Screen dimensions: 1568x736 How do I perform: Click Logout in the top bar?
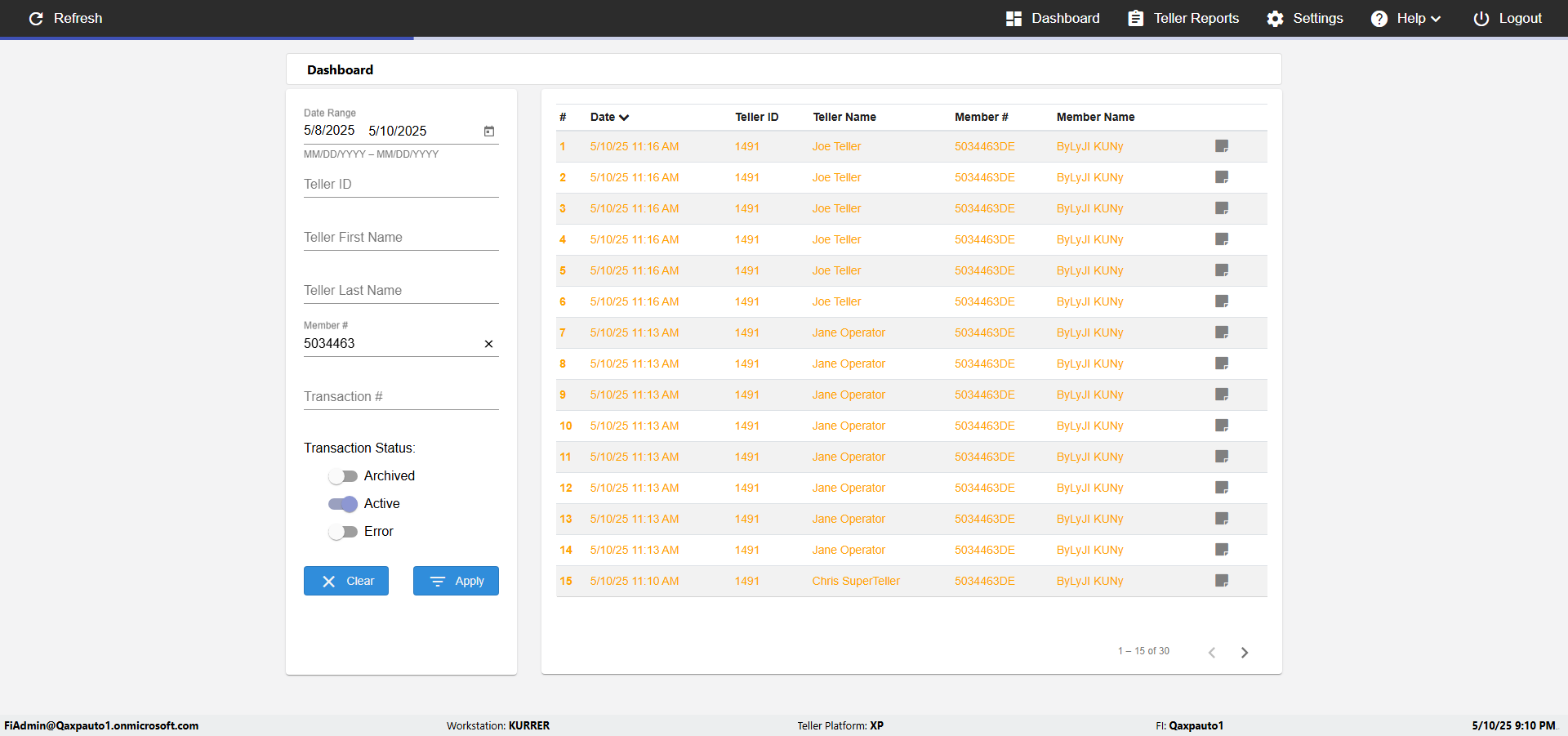click(x=1508, y=18)
